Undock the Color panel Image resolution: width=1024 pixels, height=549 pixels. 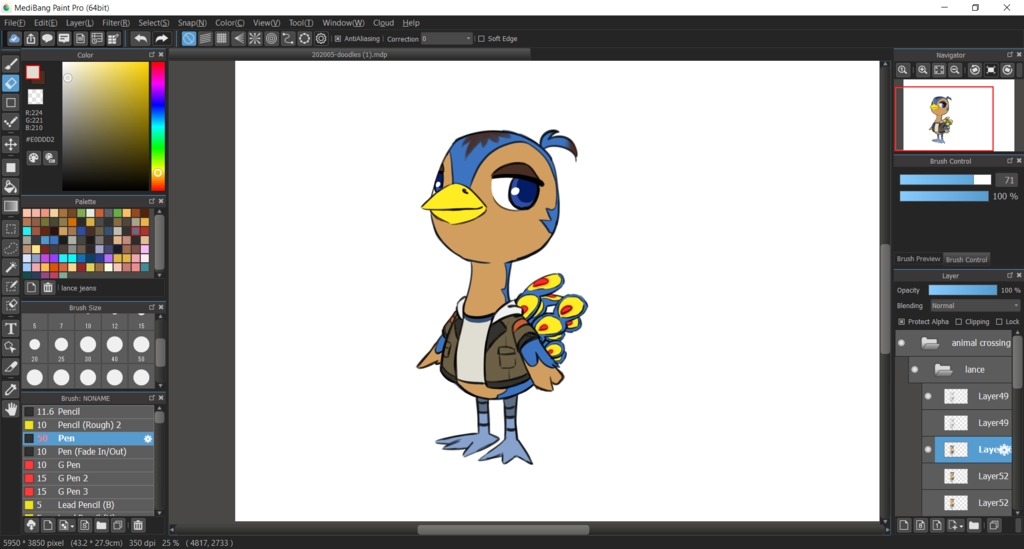[152, 55]
